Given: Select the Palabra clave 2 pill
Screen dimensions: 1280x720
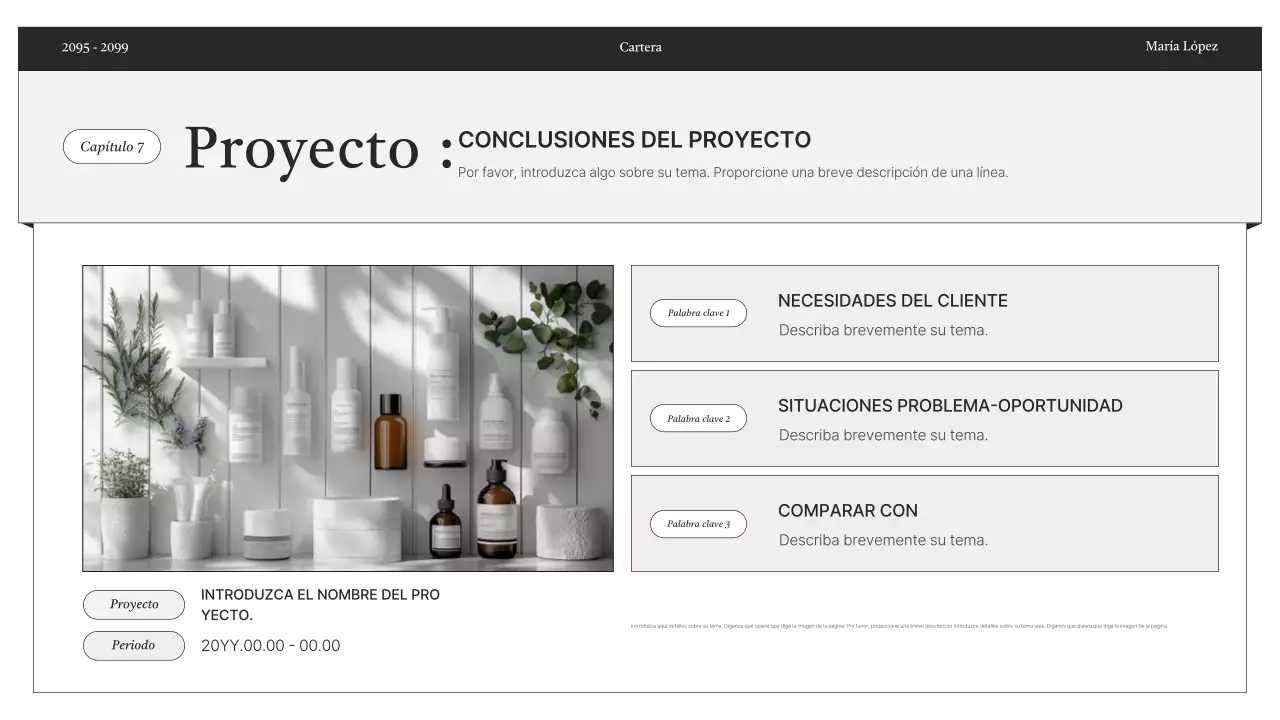Looking at the screenshot, I should (698, 418).
